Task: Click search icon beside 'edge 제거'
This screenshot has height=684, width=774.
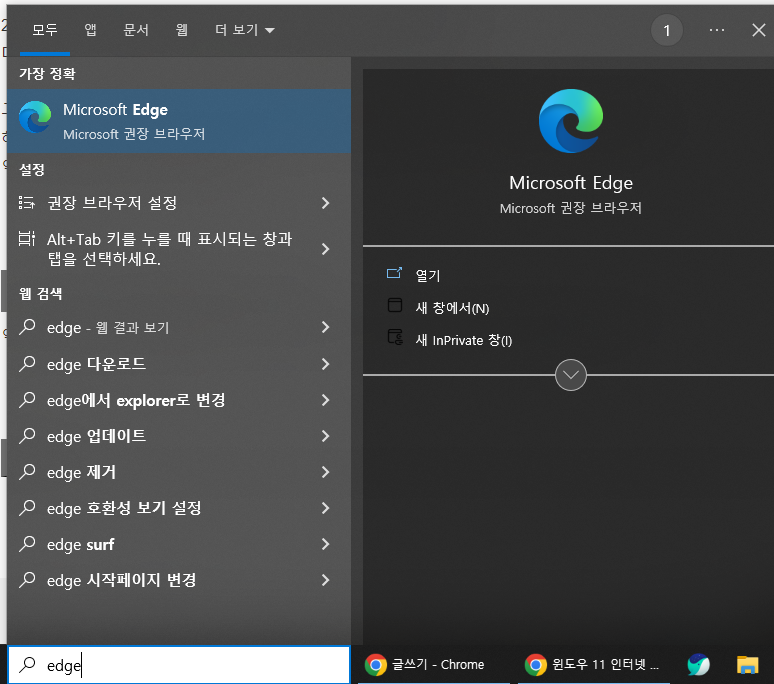Action: [x=27, y=472]
